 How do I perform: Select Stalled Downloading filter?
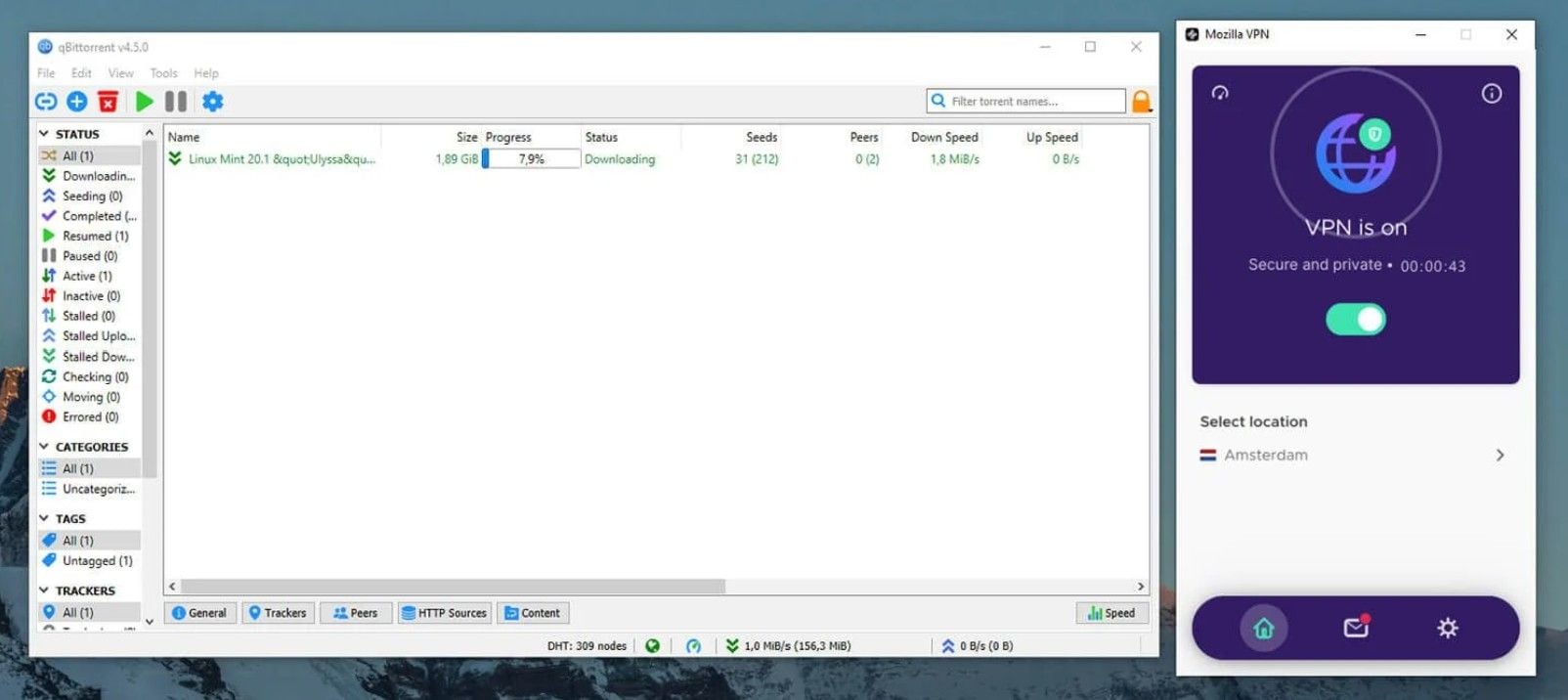[89, 357]
